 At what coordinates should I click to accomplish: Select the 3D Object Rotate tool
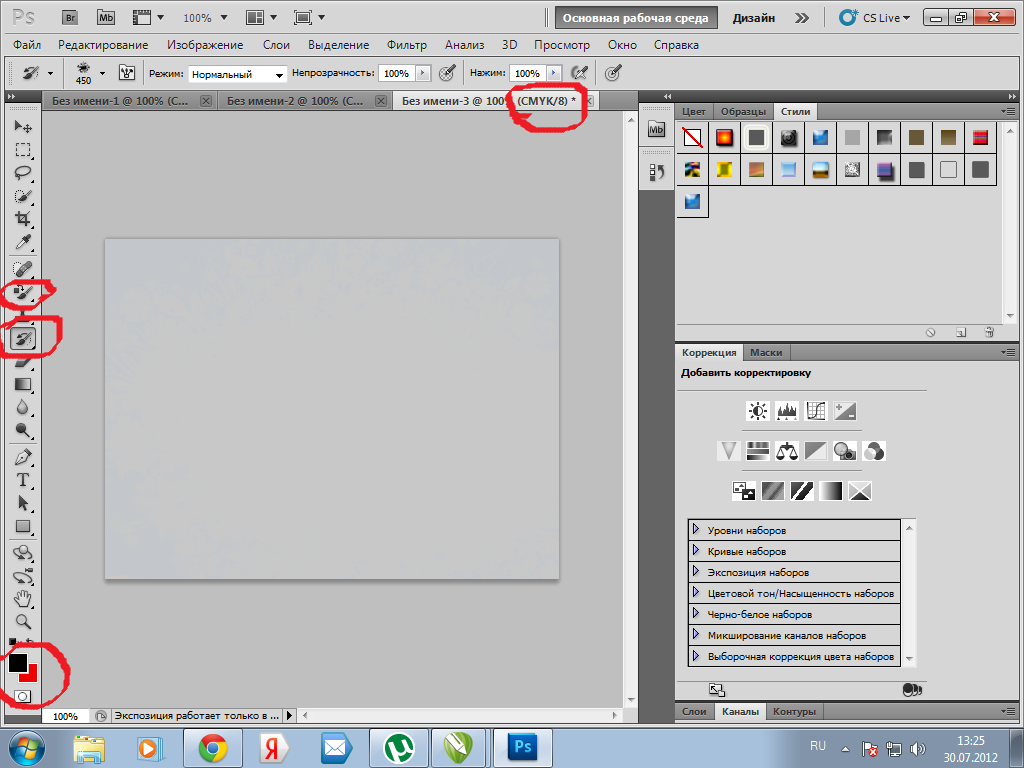[x=23, y=553]
